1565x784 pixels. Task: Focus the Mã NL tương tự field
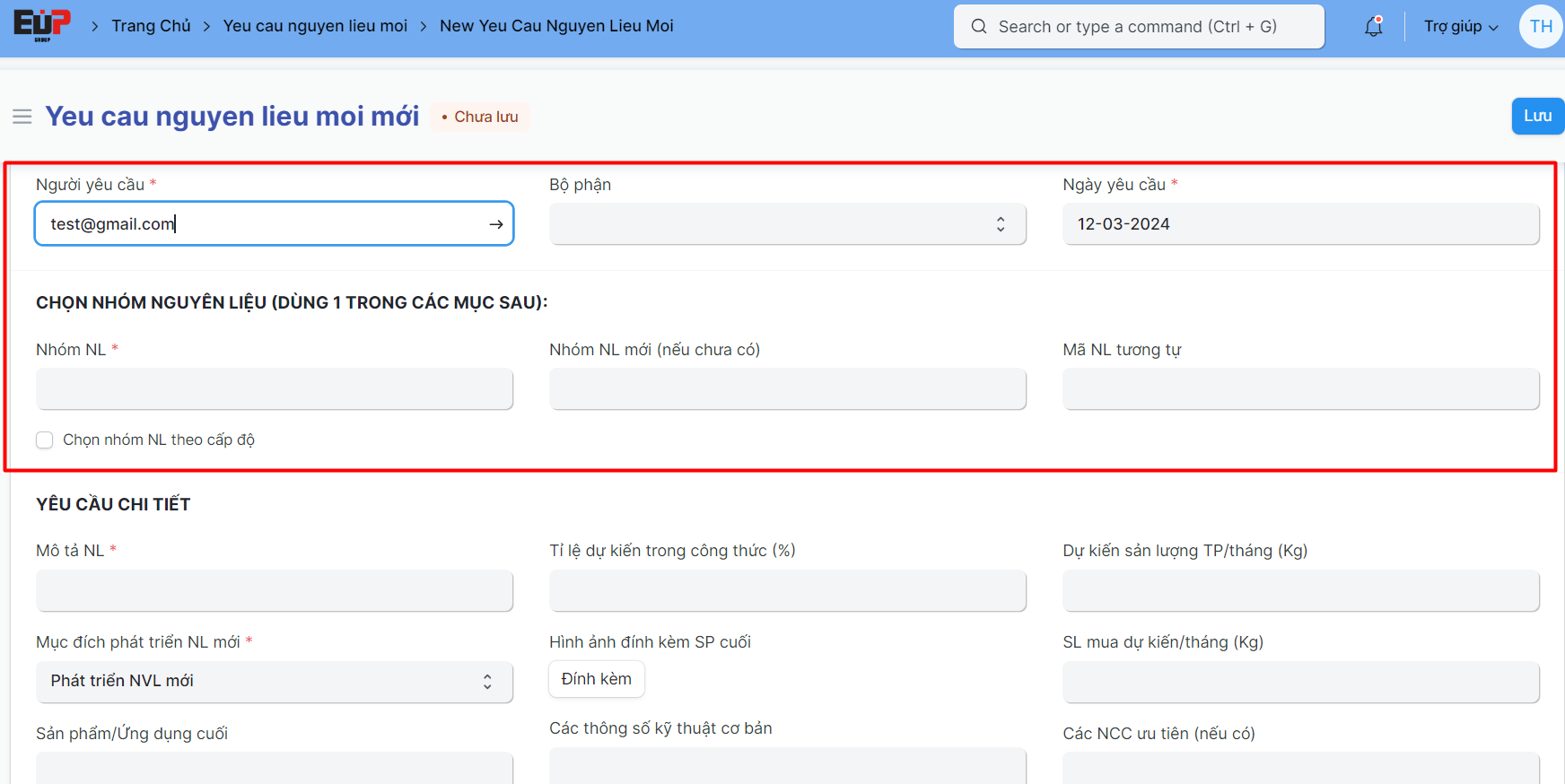point(1300,389)
